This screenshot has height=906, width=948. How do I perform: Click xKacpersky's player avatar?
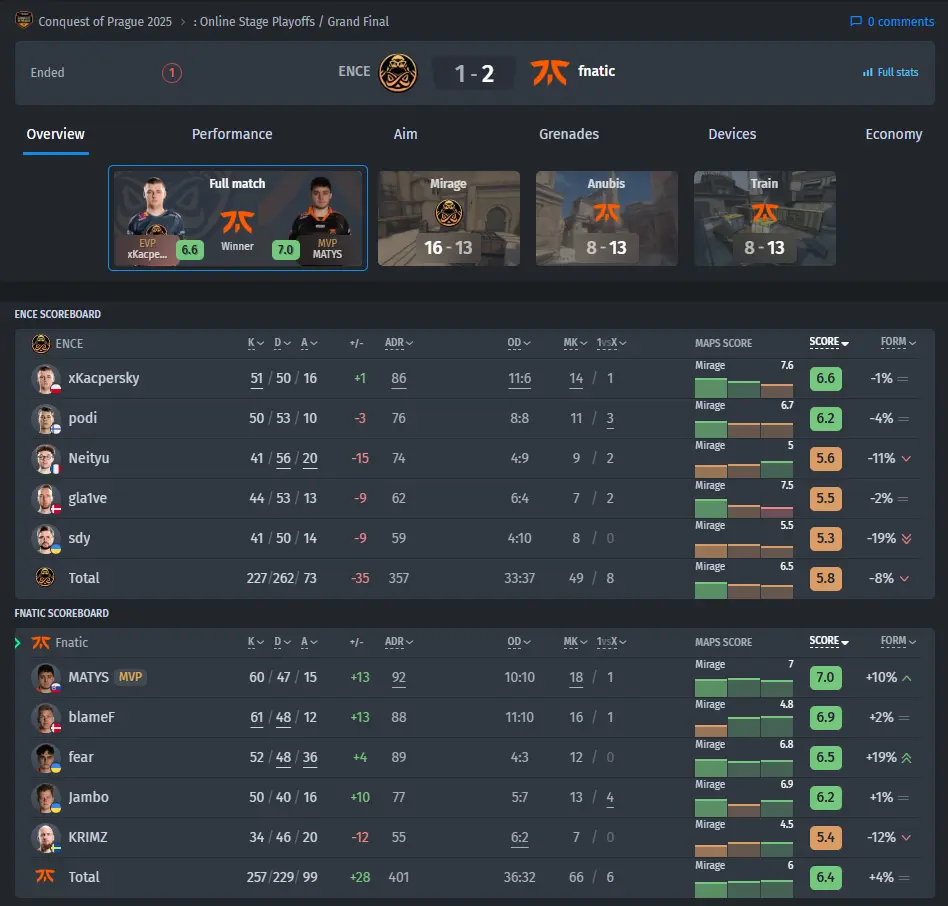[x=46, y=379]
